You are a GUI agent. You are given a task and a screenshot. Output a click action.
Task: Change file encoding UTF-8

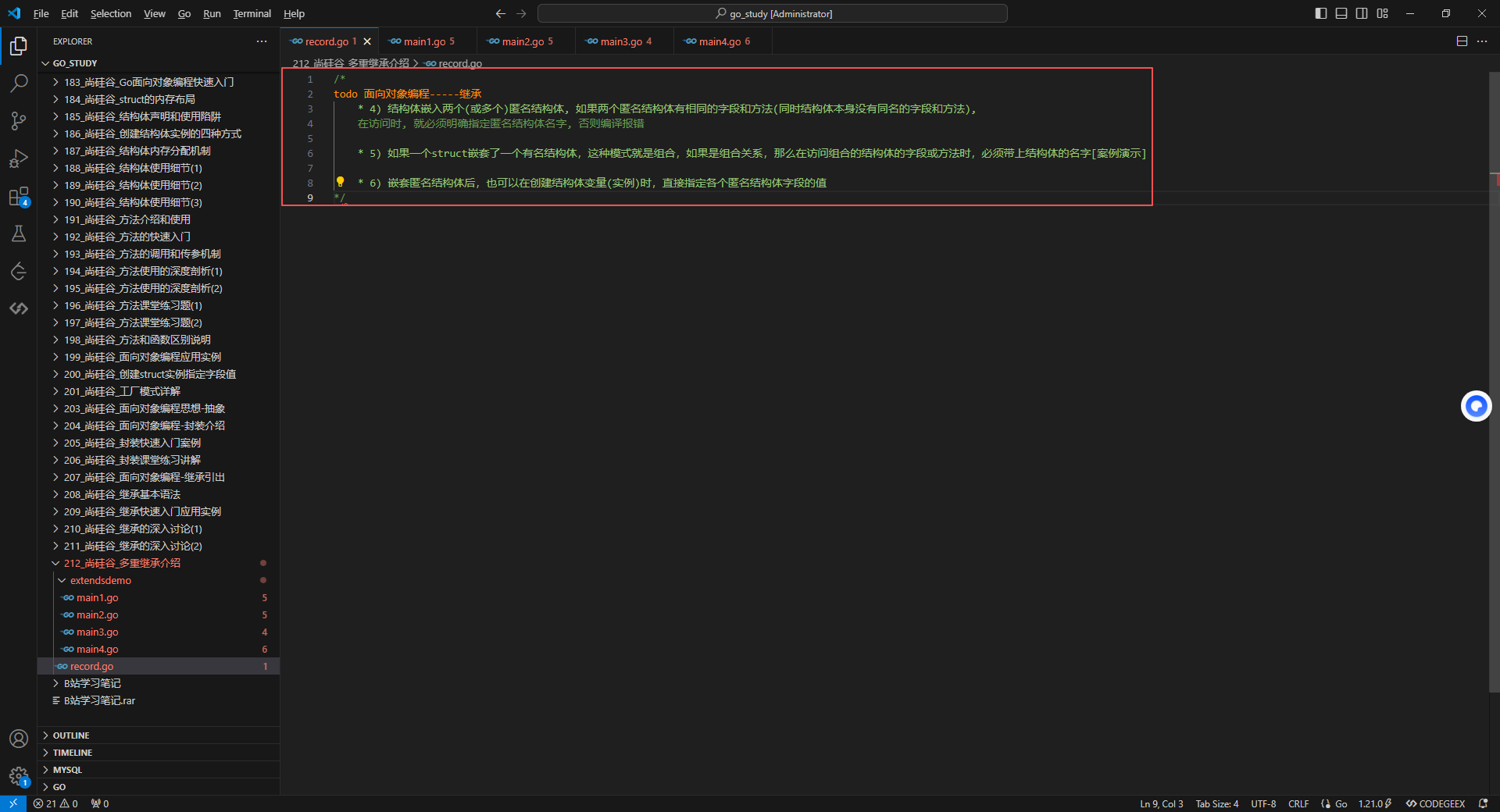click(1263, 803)
